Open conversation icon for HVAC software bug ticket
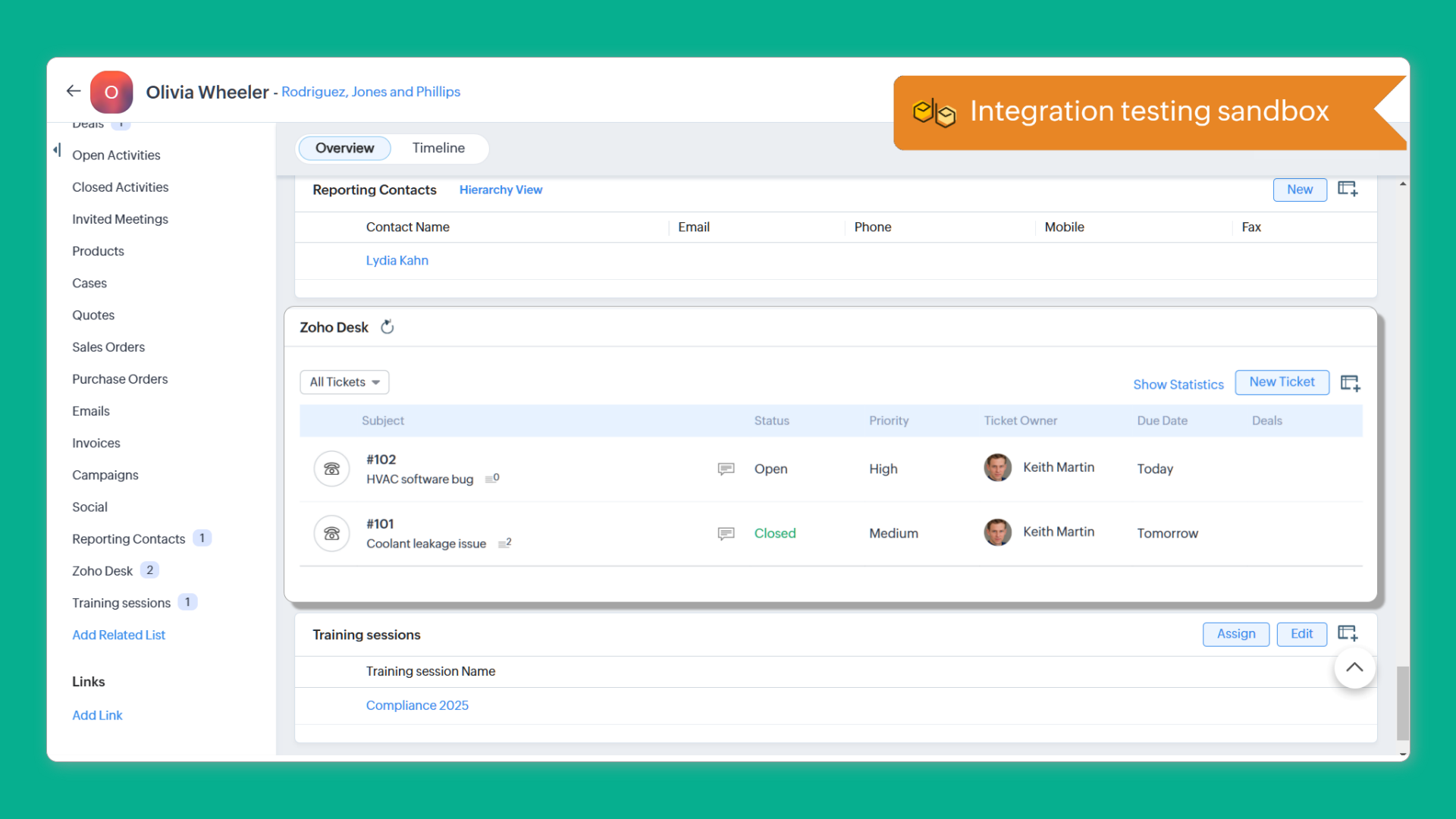Screen dimensions: 1456x819 click(x=726, y=469)
